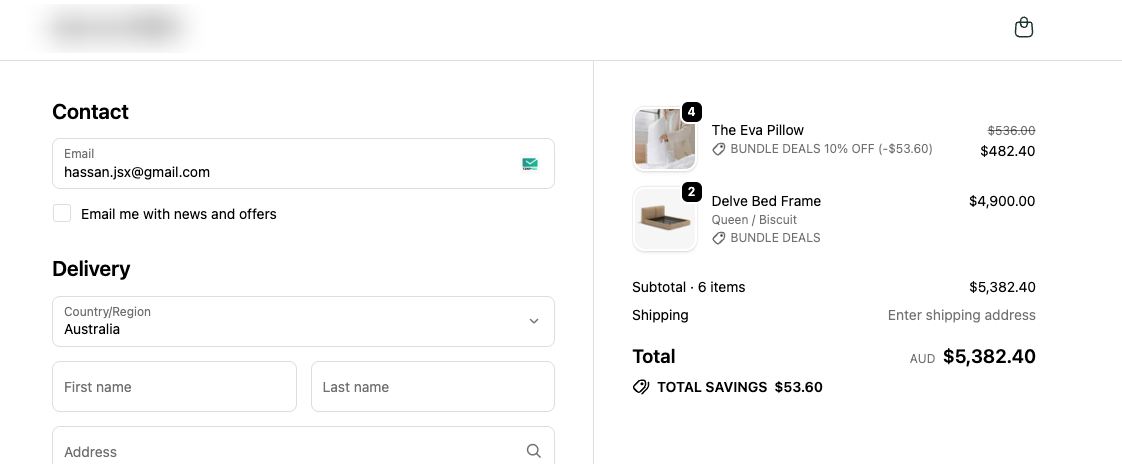Screen dimensions: 1122x464
Task: Focus the Email input field
Action: point(303,163)
